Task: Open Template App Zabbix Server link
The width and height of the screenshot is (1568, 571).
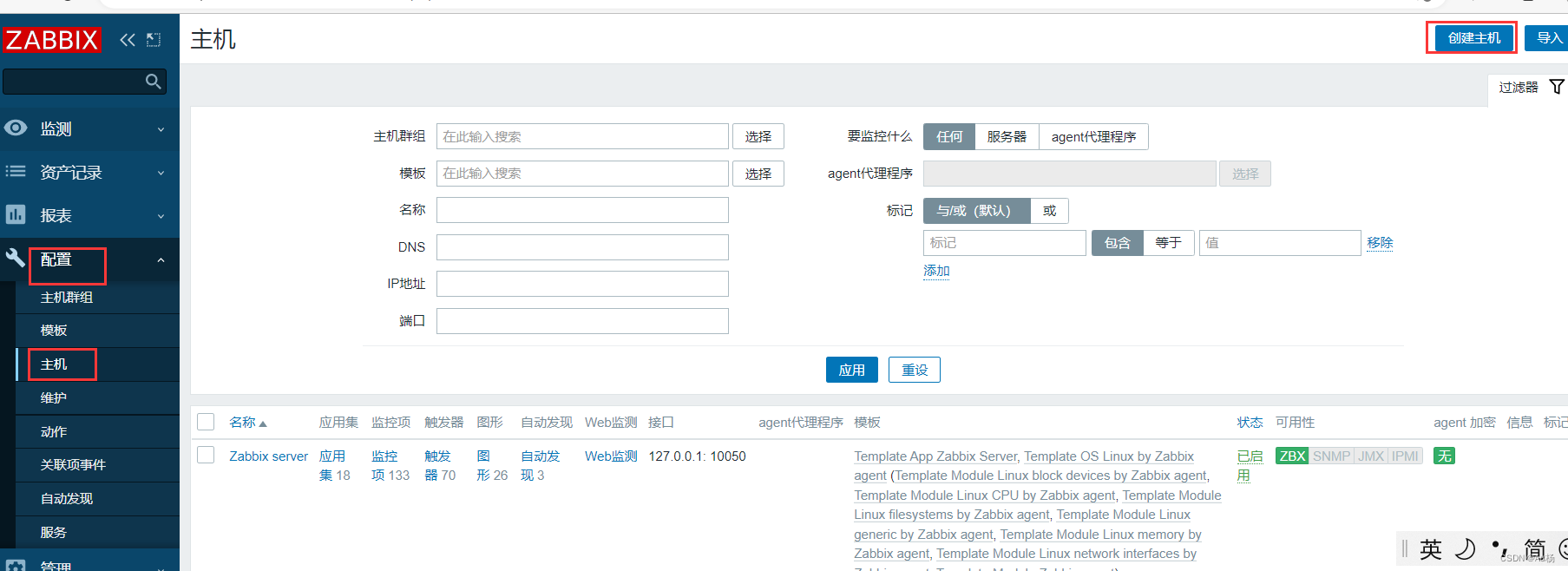Action: click(935, 456)
